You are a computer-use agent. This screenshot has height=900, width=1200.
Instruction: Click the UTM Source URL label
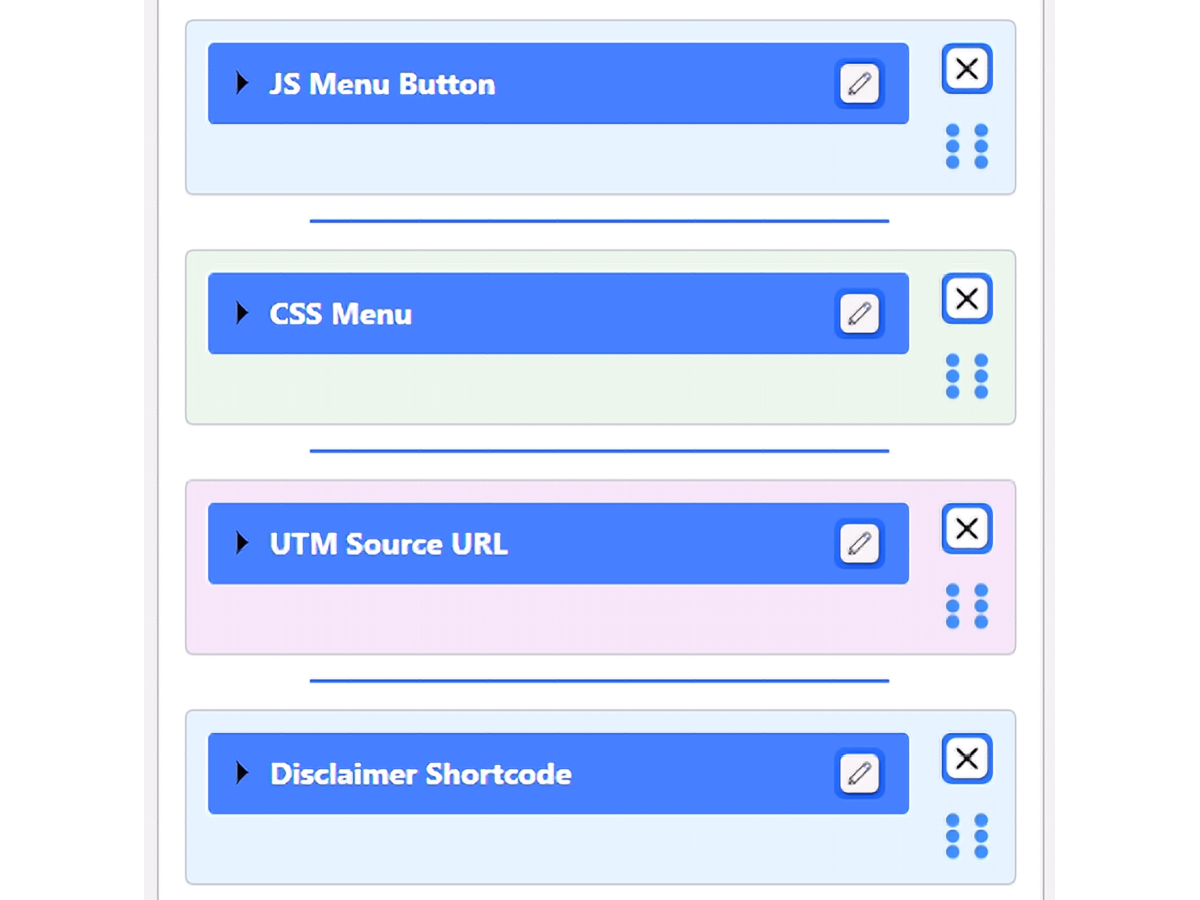[389, 544]
